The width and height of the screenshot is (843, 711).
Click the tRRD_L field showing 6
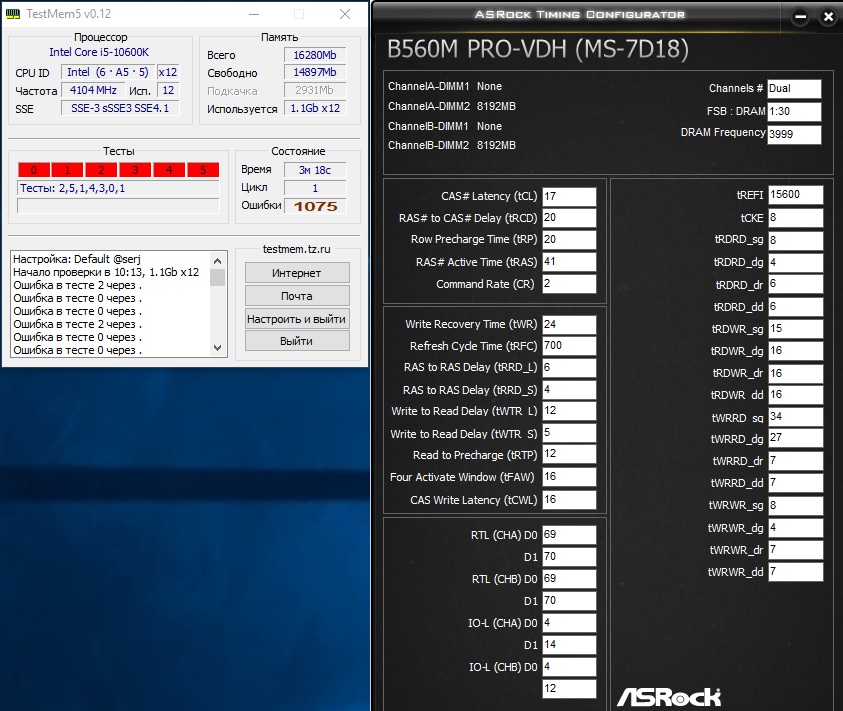pyautogui.click(x=569, y=367)
